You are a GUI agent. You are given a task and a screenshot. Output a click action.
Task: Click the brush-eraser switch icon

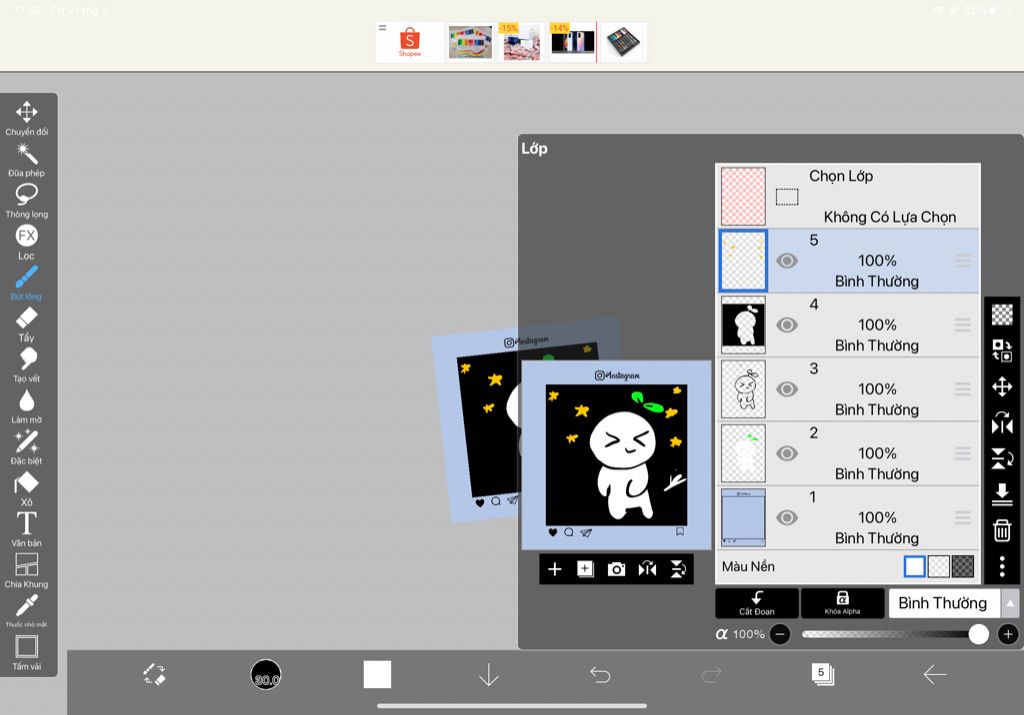click(x=155, y=675)
